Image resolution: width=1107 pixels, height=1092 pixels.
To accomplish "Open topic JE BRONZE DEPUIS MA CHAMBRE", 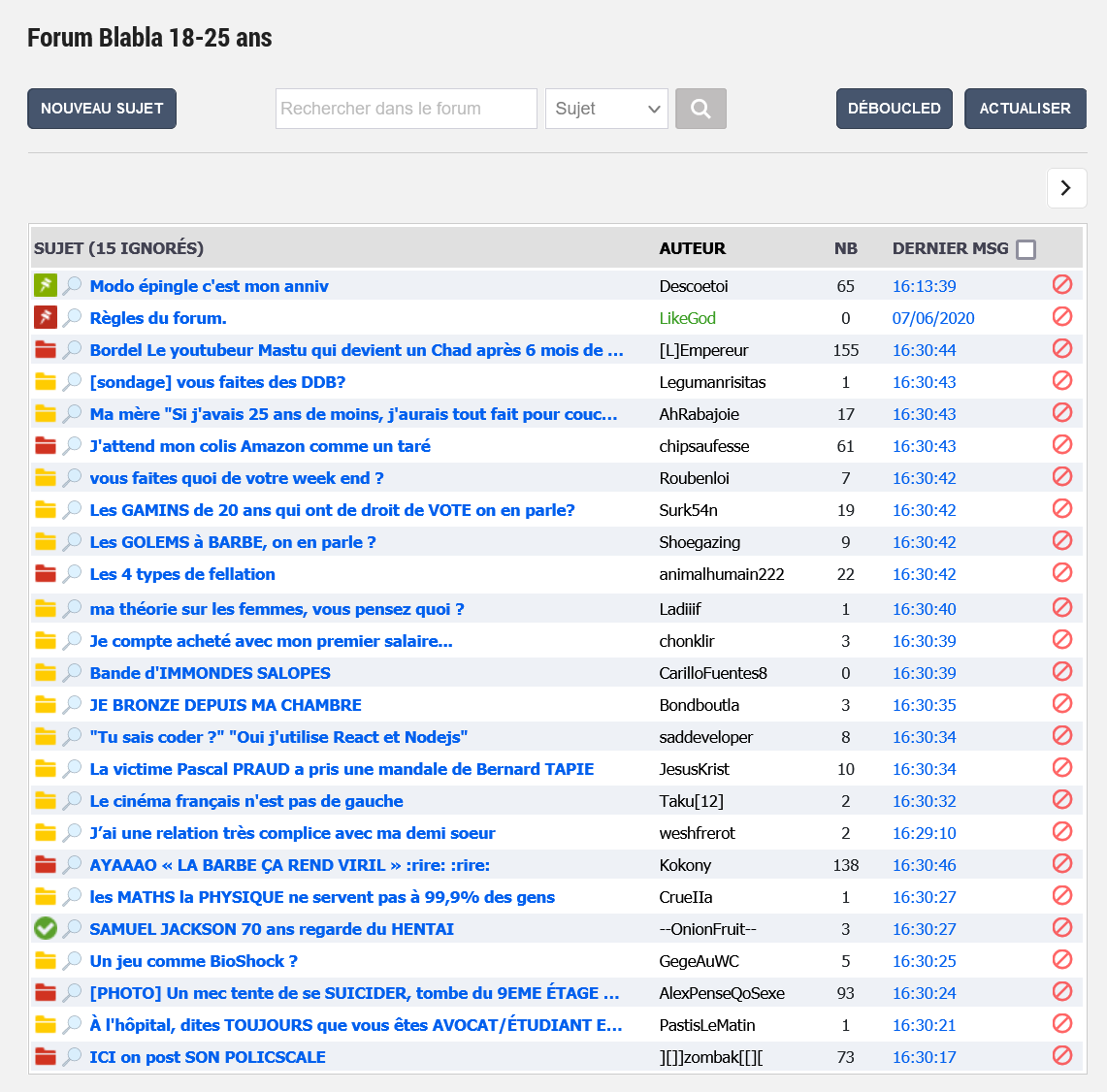I will 225,705.
